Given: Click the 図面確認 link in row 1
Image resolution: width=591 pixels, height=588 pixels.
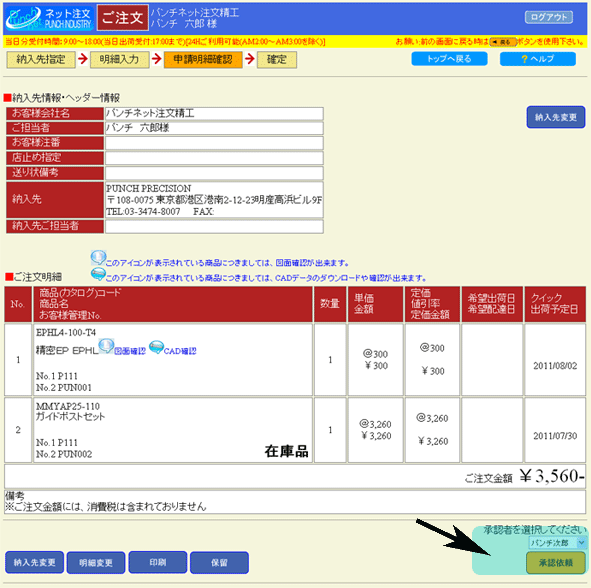Looking at the screenshot, I should [x=130, y=351].
